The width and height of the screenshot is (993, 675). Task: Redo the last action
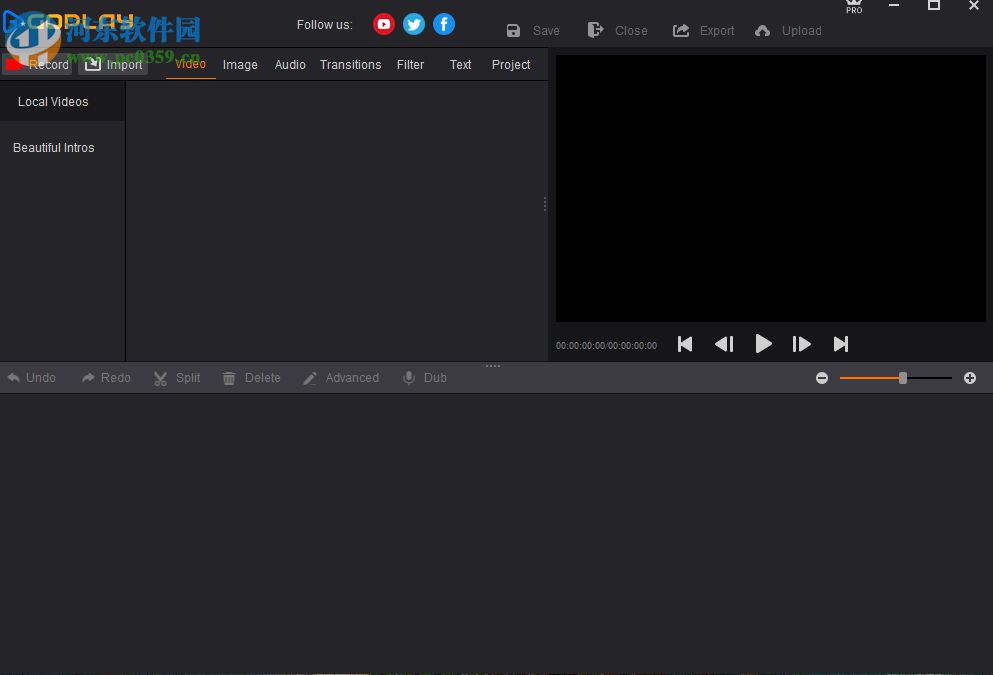coord(105,378)
